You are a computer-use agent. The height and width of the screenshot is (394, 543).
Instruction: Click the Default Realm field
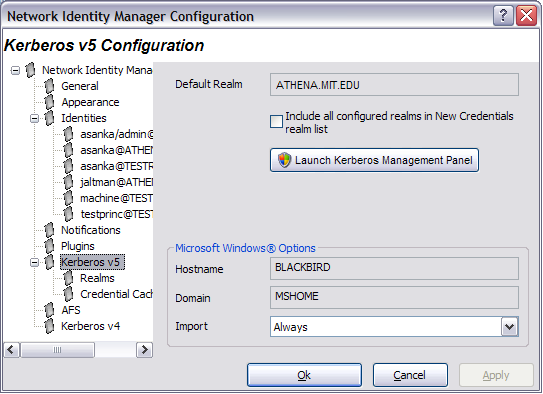(394, 84)
